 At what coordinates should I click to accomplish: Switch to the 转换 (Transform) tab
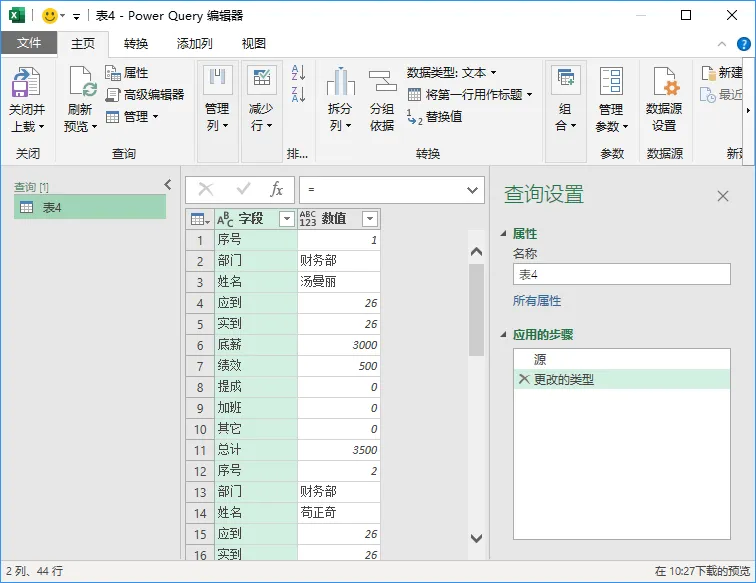tap(136, 44)
